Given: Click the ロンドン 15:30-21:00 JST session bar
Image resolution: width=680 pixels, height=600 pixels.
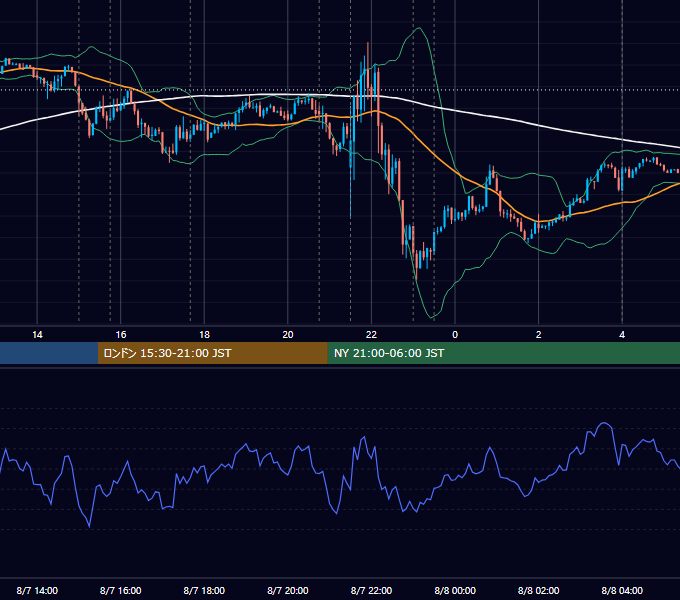Looking at the screenshot, I should [212, 353].
